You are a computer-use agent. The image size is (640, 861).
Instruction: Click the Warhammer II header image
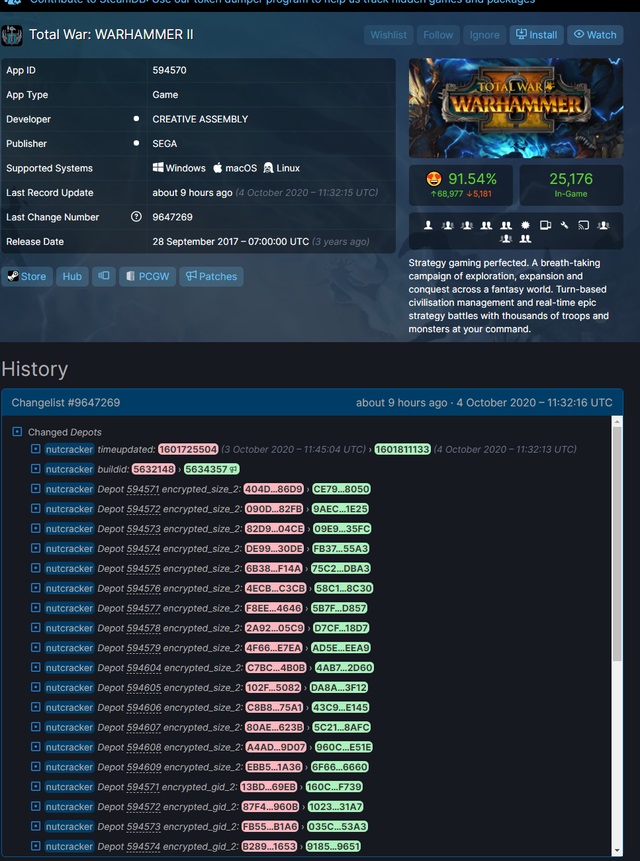coord(516,108)
